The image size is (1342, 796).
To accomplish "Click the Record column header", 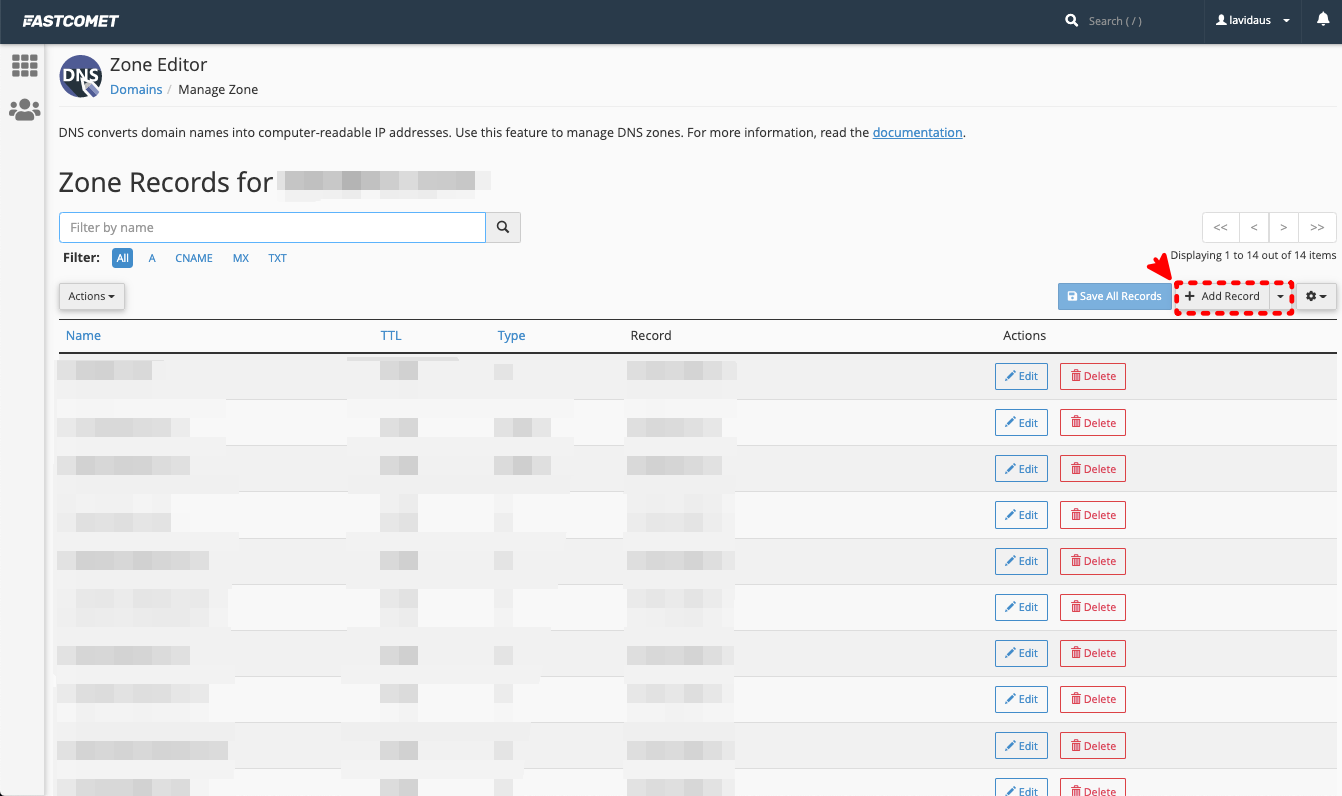I will pos(651,336).
